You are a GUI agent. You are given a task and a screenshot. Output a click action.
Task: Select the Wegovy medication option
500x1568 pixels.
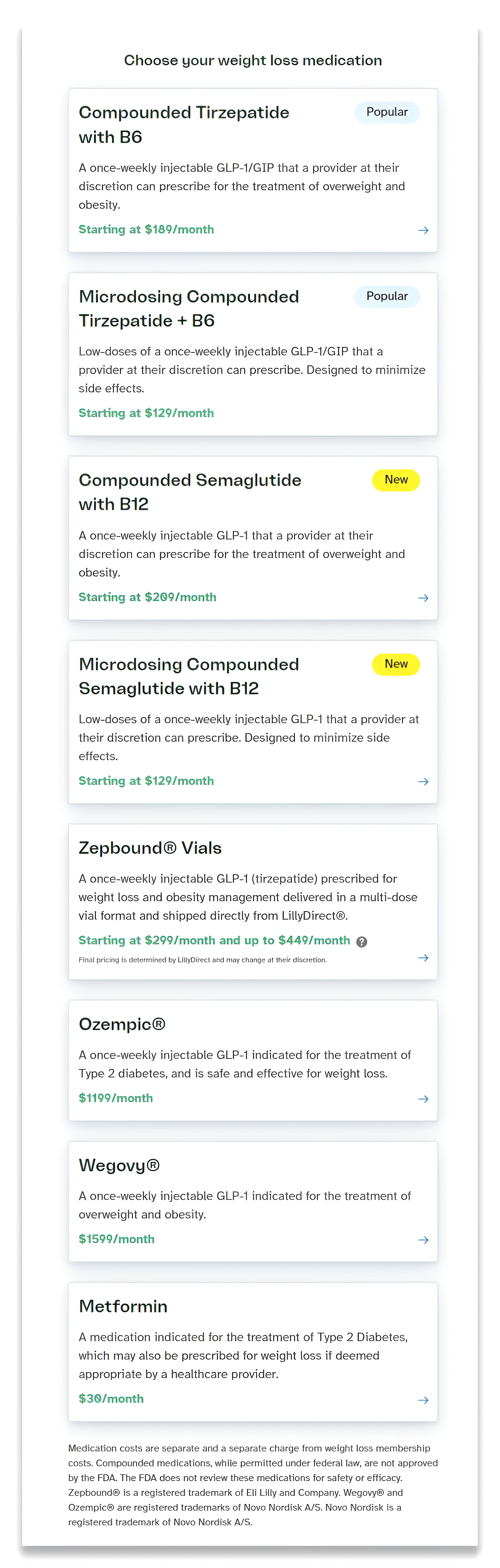253,1202
